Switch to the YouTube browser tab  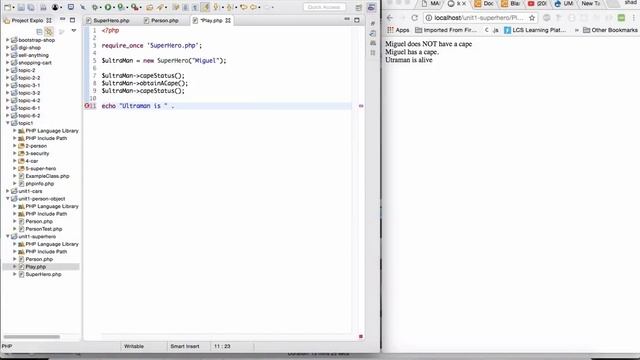pos(537,4)
